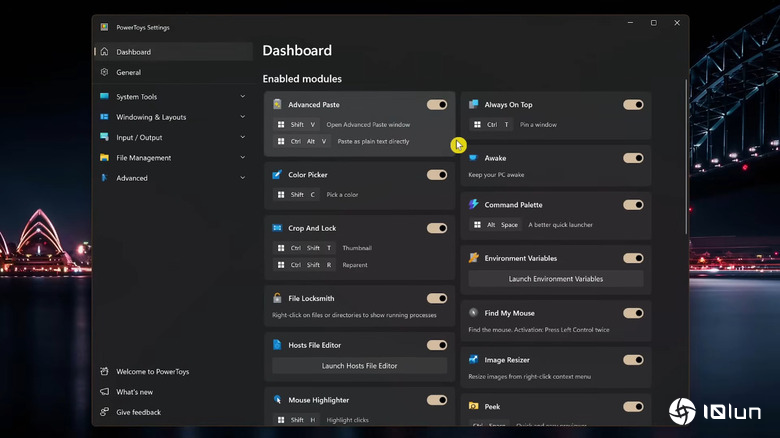Click Launch Environment Variables button

[555, 279]
